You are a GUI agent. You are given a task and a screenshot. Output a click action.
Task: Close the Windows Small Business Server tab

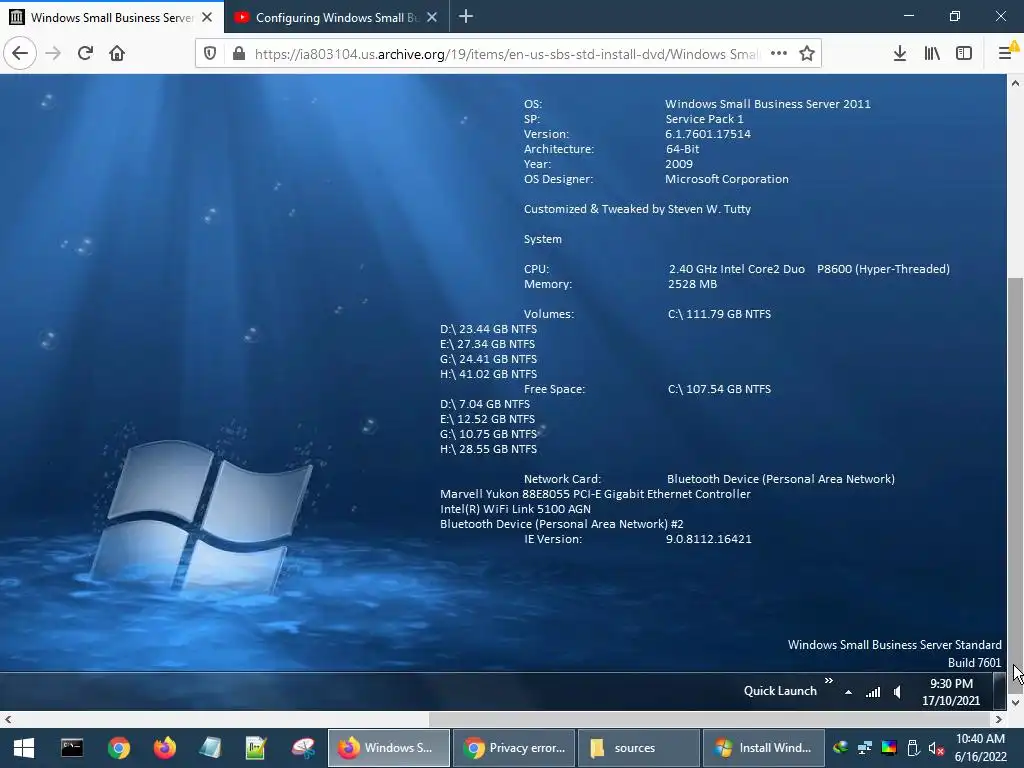pos(207,17)
